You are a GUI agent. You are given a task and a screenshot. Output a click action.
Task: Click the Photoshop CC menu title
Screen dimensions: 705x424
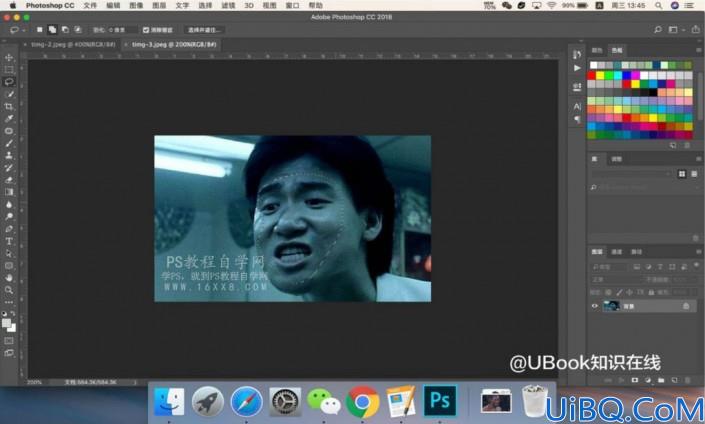50,5
